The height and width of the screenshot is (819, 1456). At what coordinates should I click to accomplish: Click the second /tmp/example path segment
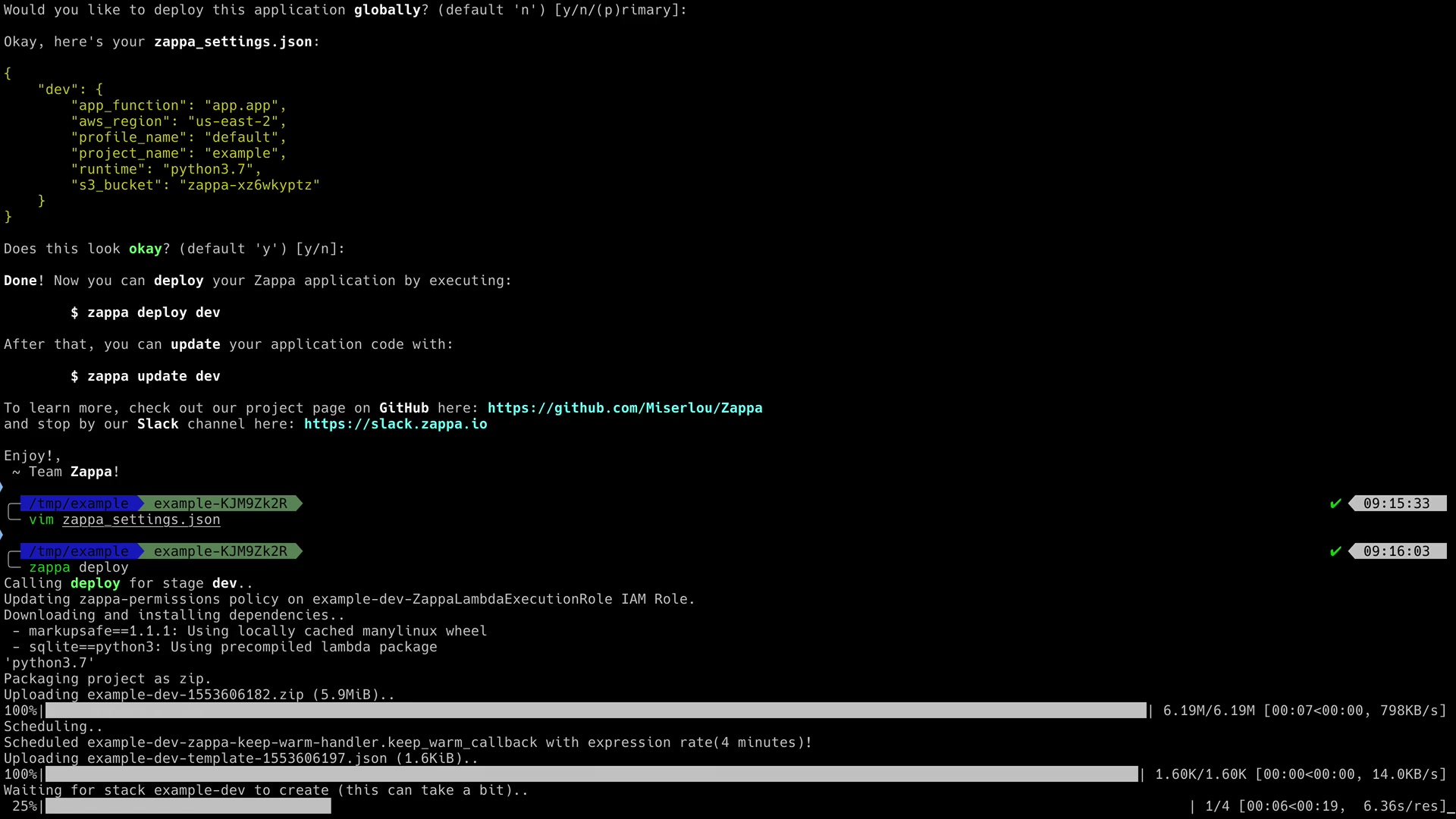coord(79,551)
